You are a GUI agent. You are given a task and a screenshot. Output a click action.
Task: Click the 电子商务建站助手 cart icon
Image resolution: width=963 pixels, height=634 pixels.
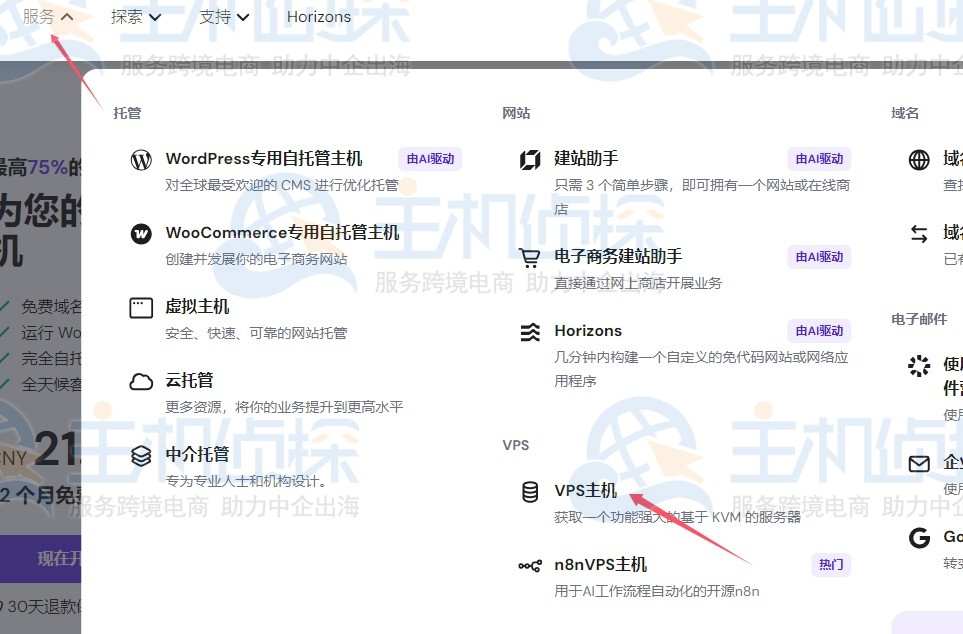pos(530,258)
